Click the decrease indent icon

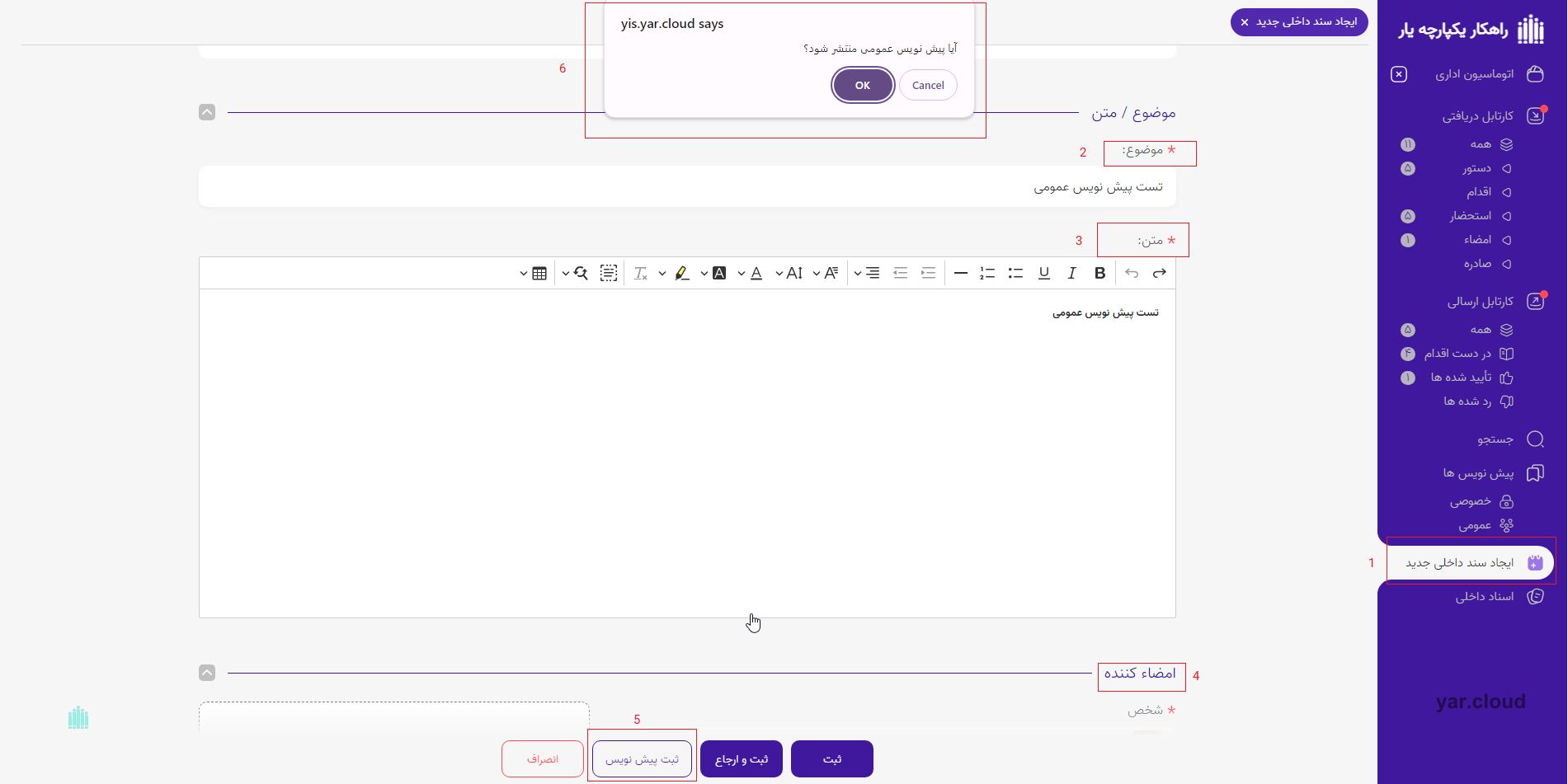tap(900, 273)
